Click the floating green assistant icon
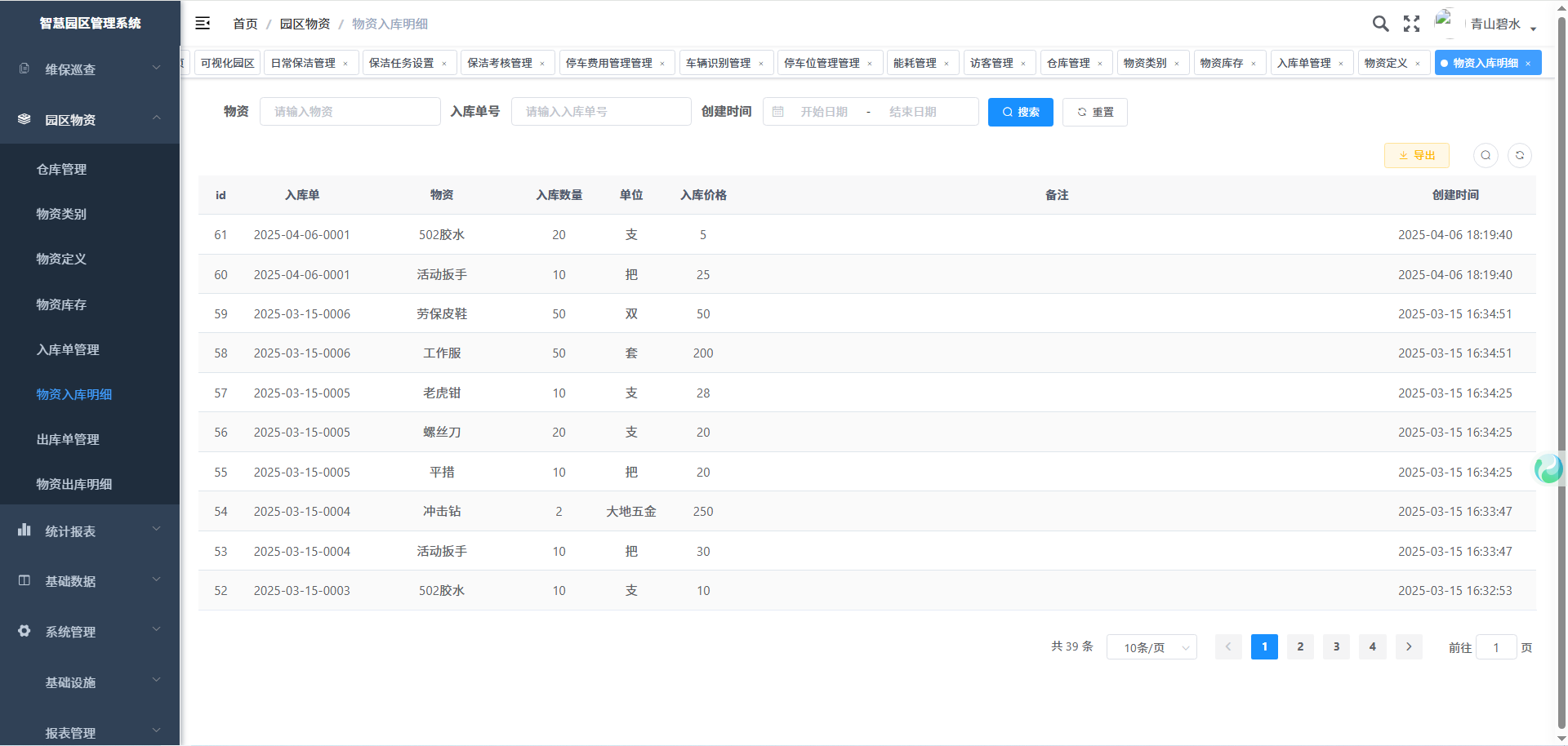The height and width of the screenshot is (746, 1568). click(x=1548, y=468)
